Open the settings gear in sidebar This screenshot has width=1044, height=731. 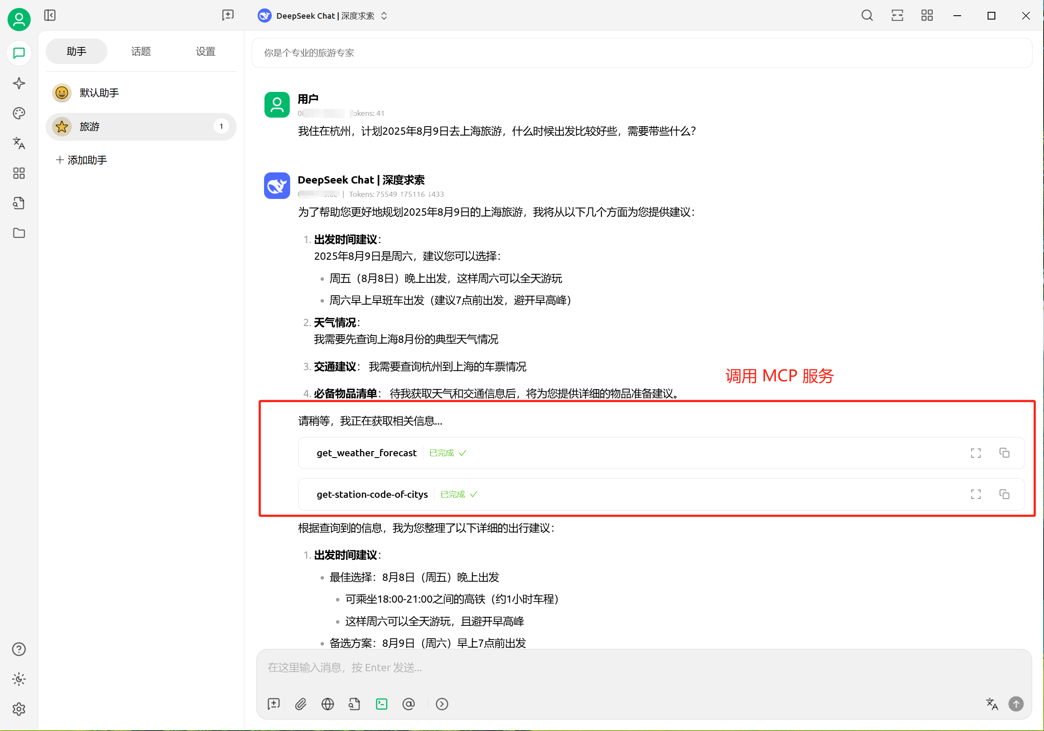(x=19, y=709)
